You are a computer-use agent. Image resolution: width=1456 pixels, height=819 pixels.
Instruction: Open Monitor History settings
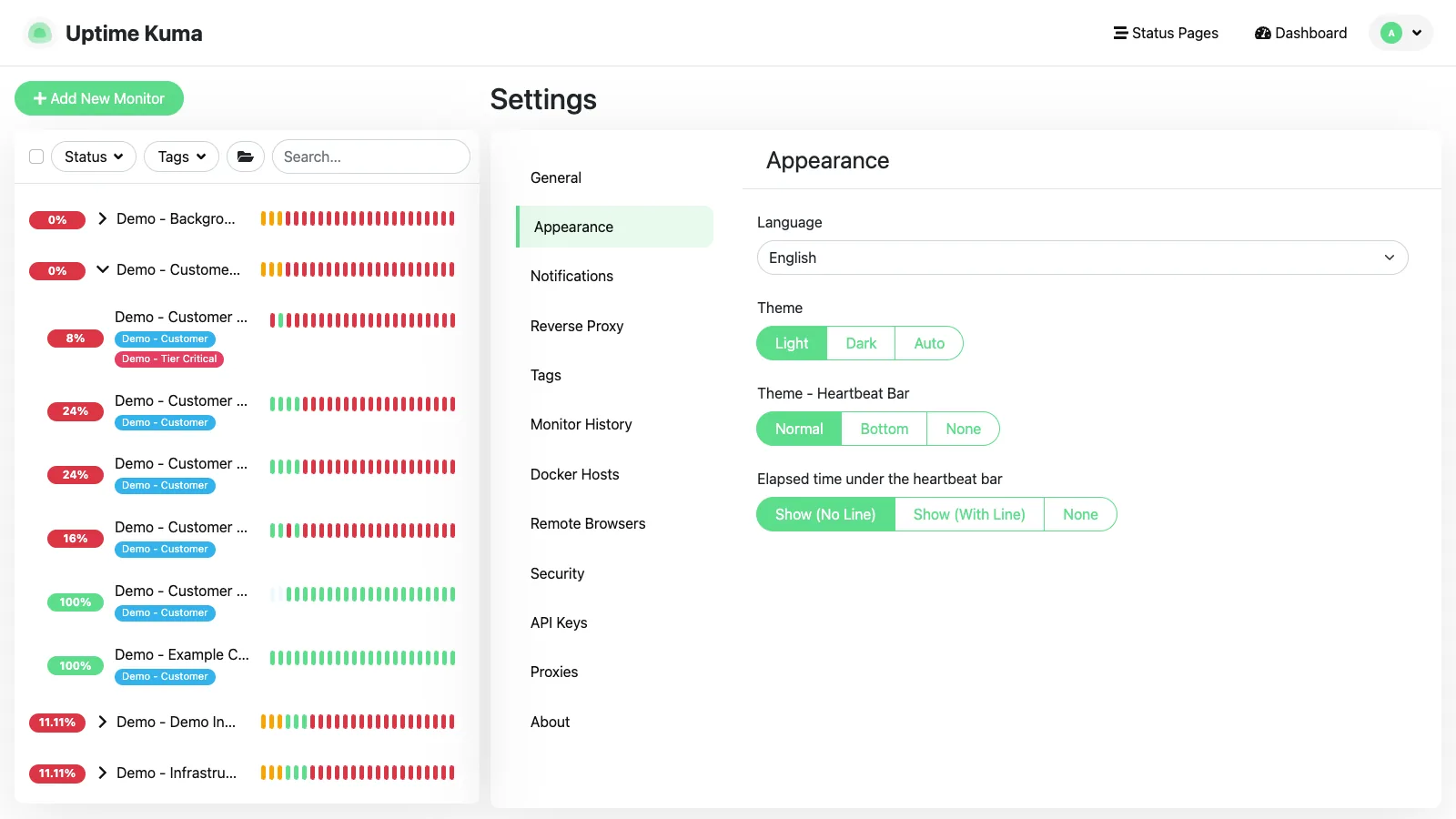[615, 424]
